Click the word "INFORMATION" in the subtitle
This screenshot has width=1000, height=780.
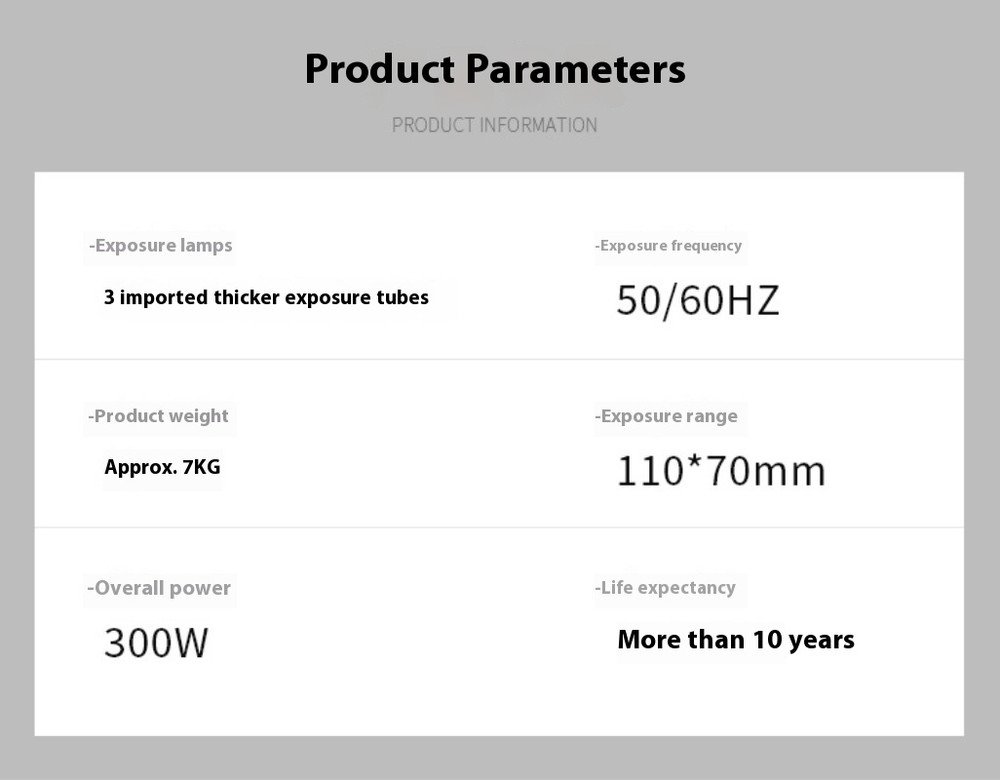[x=538, y=125]
